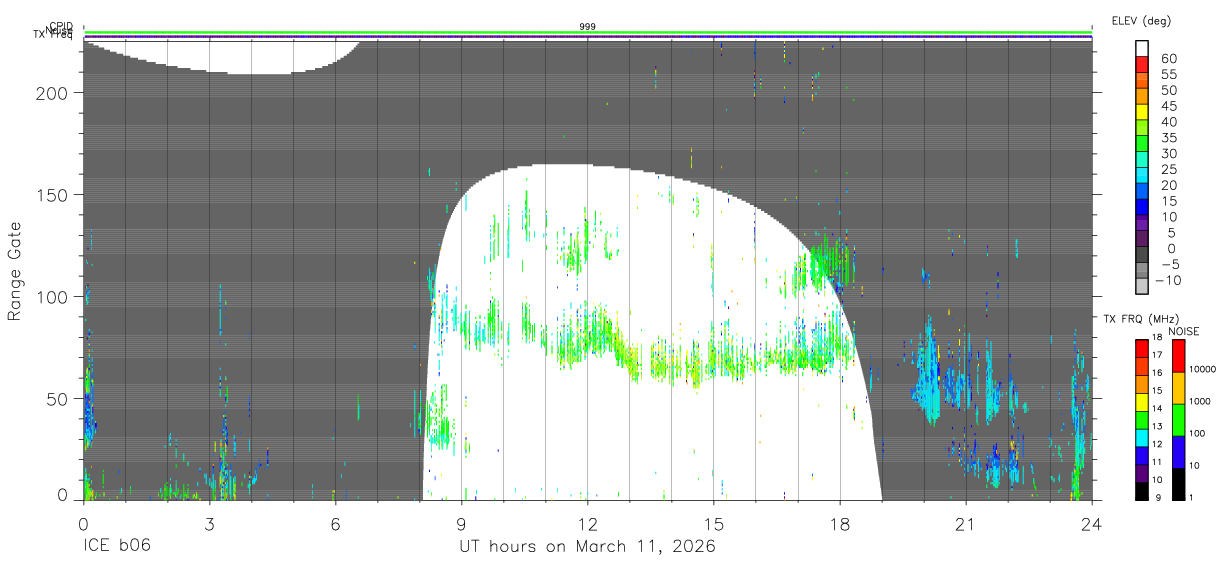Viewport: 1228px width, 567px height.
Task: Pick the yellow TX FRQ swatch between 14 and 15
Action: click(x=1141, y=402)
